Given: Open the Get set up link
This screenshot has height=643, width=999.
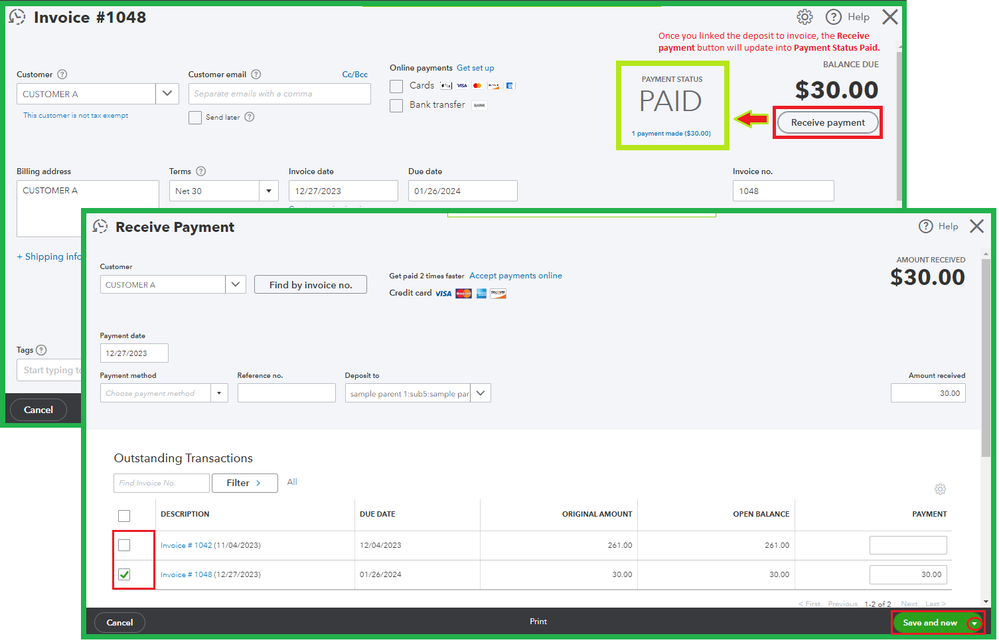Looking at the screenshot, I should tap(475, 68).
